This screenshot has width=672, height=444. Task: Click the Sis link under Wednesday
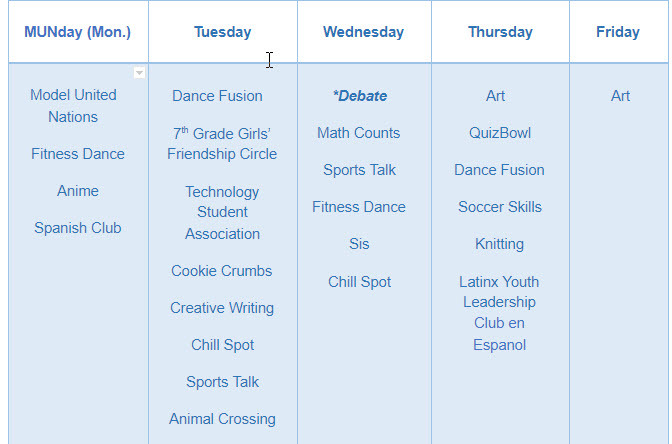tap(359, 244)
